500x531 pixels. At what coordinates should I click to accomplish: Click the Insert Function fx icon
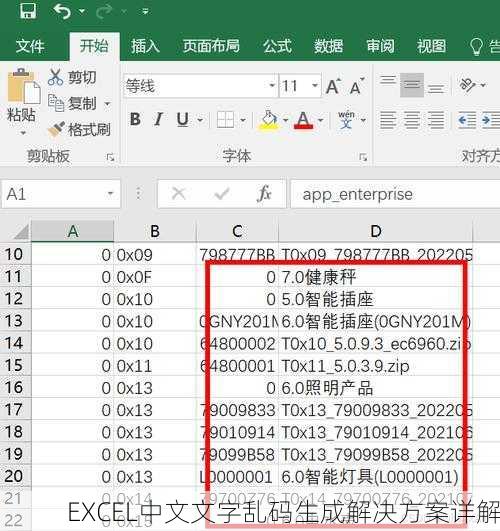pyautogui.click(x=264, y=194)
